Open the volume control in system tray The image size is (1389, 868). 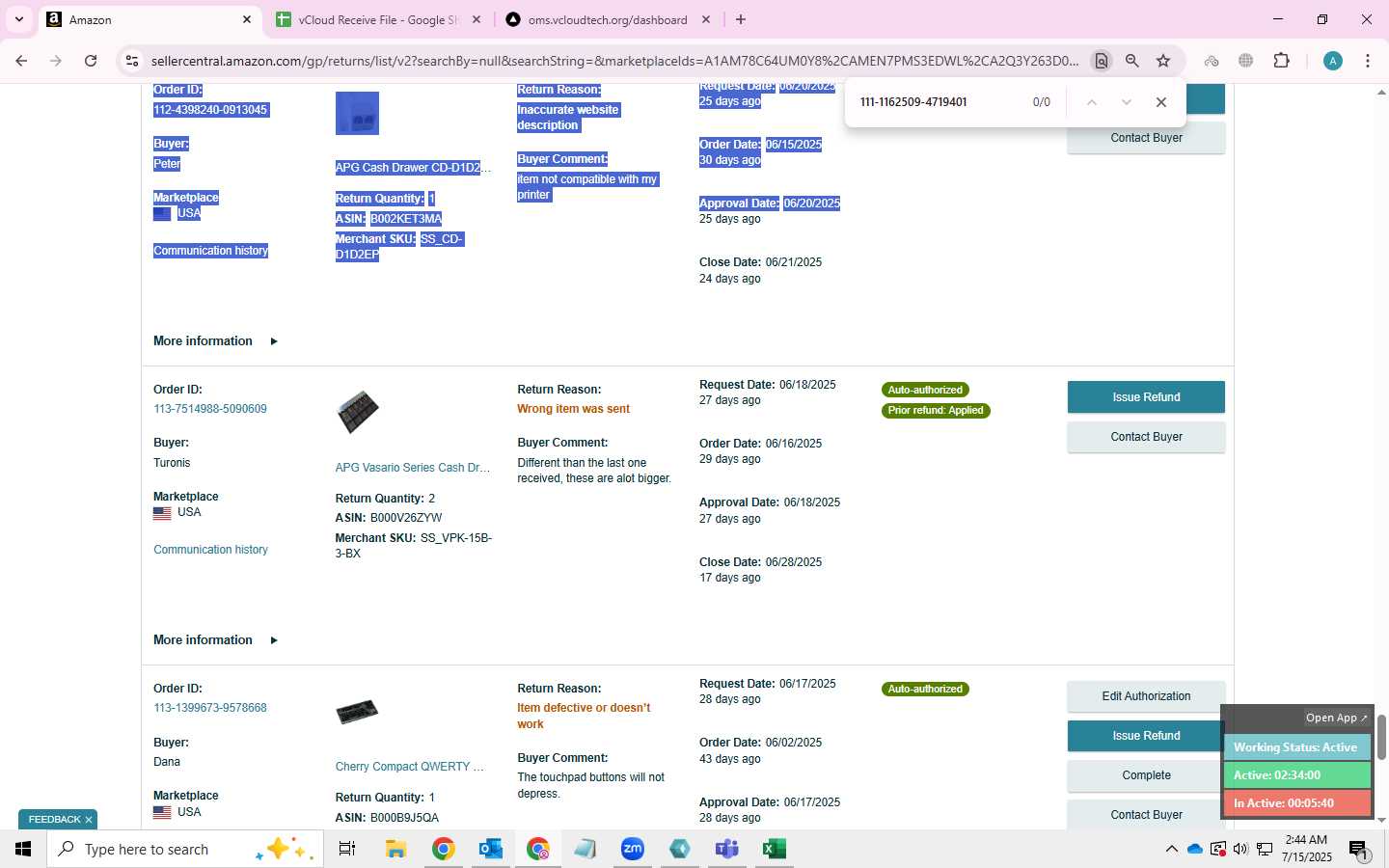1240,849
